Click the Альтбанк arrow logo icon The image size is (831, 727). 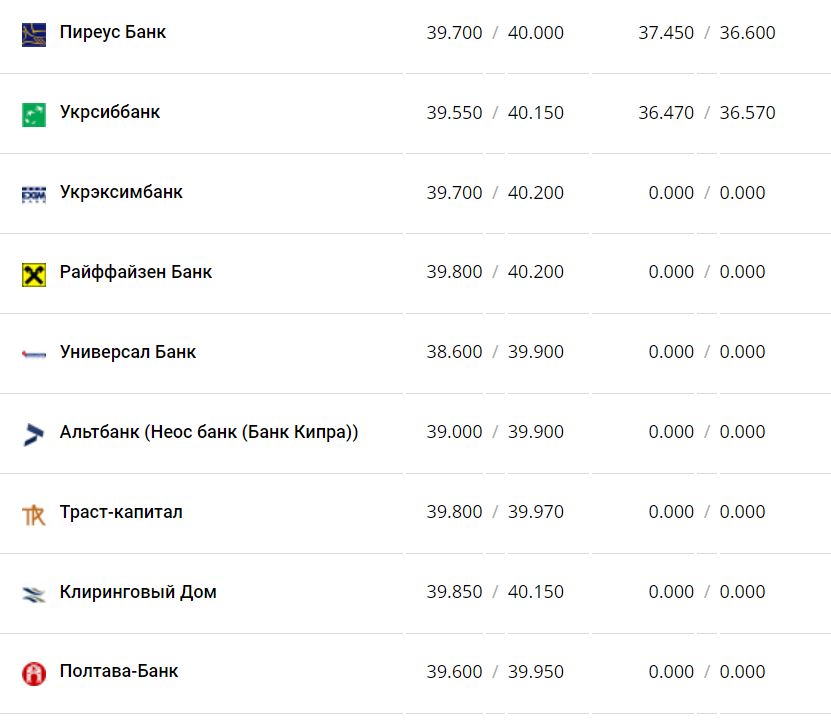point(34,434)
